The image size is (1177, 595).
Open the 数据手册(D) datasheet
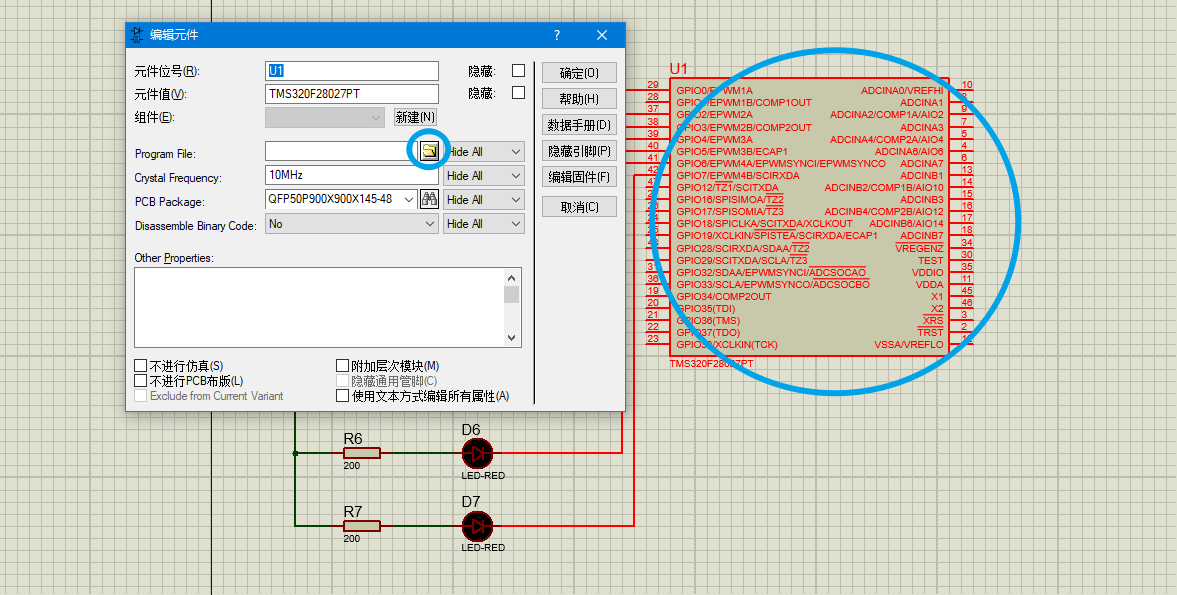tap(578, 124)
